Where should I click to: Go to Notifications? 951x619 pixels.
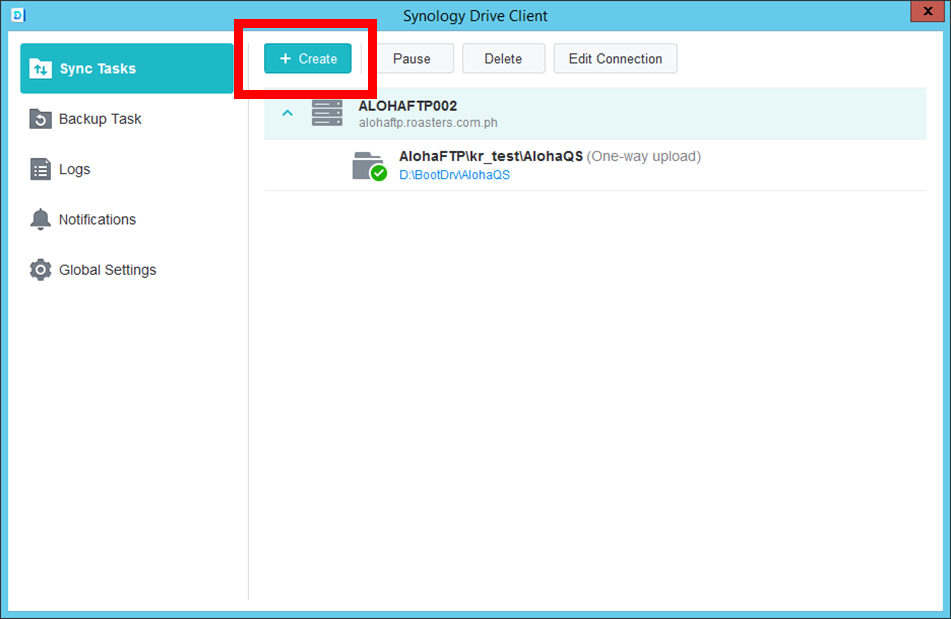127,219
